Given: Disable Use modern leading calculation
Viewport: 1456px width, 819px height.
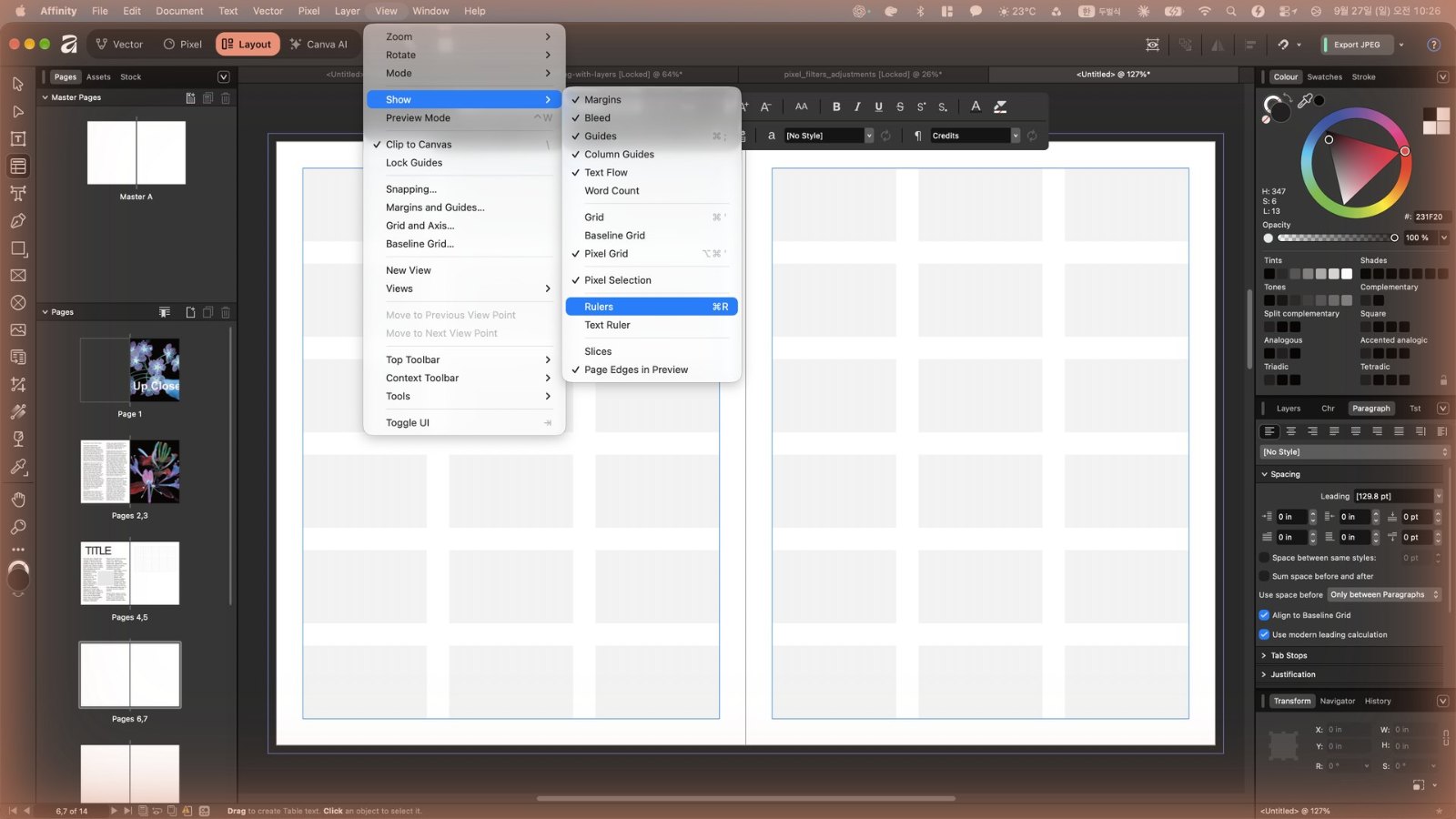Looking at the screenshot, I should point(1264,634).
